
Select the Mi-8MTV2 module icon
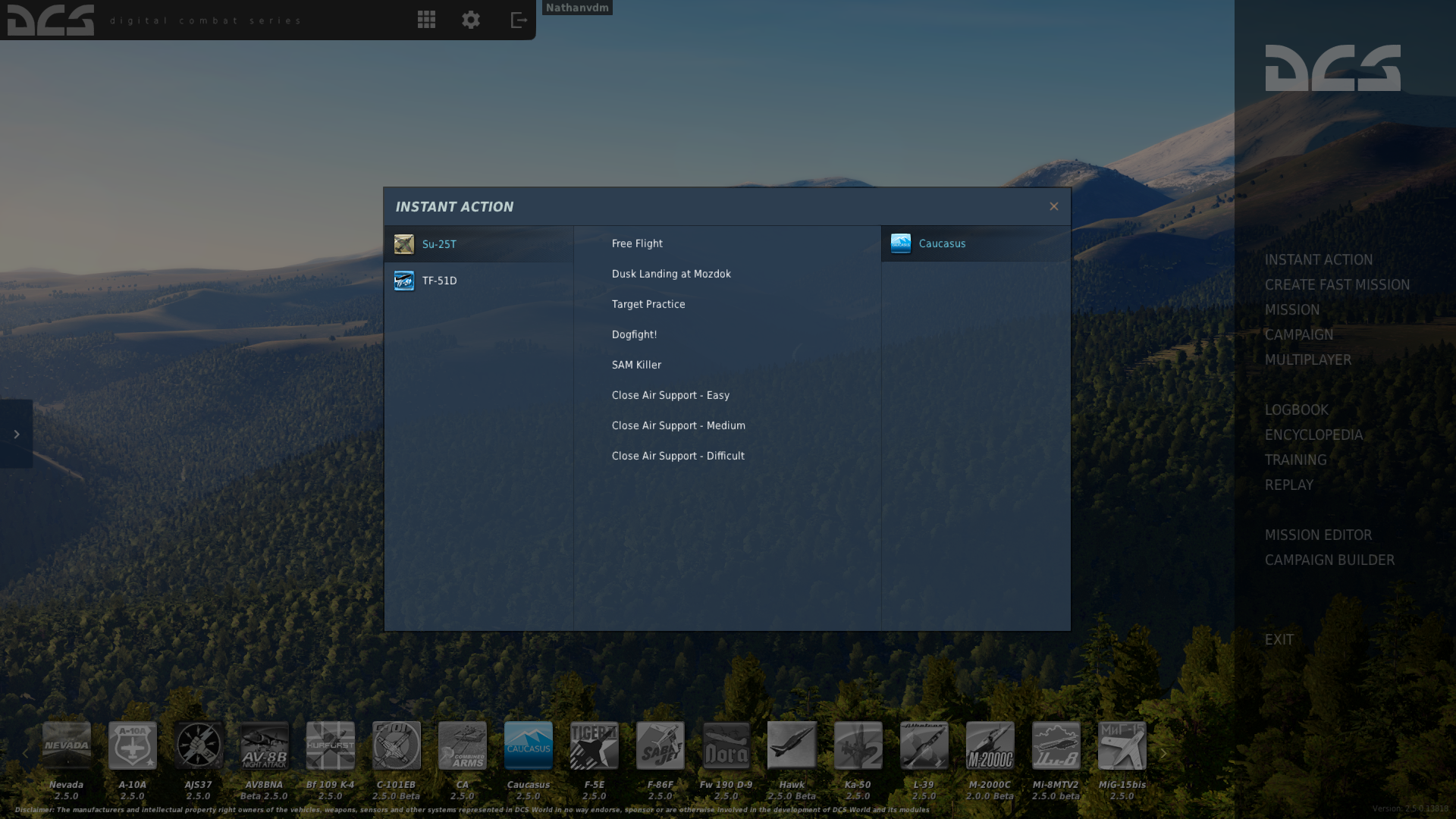pos(1056,745)
